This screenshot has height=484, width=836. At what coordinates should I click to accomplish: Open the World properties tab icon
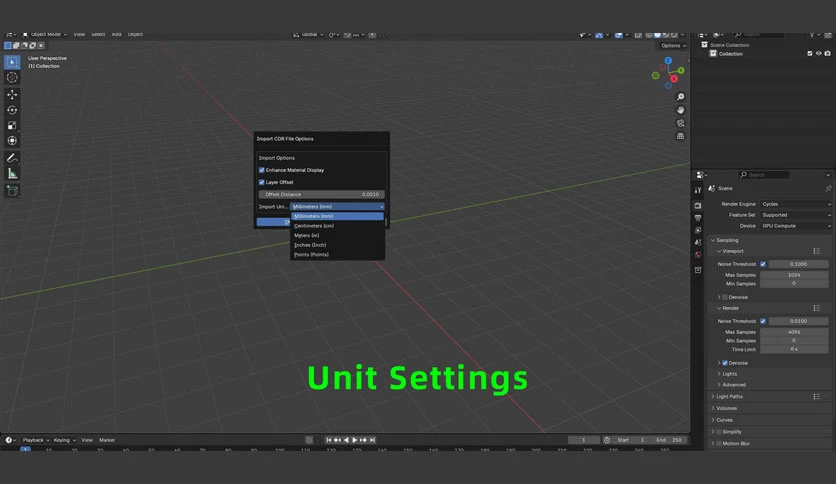[x=698, y=254]
